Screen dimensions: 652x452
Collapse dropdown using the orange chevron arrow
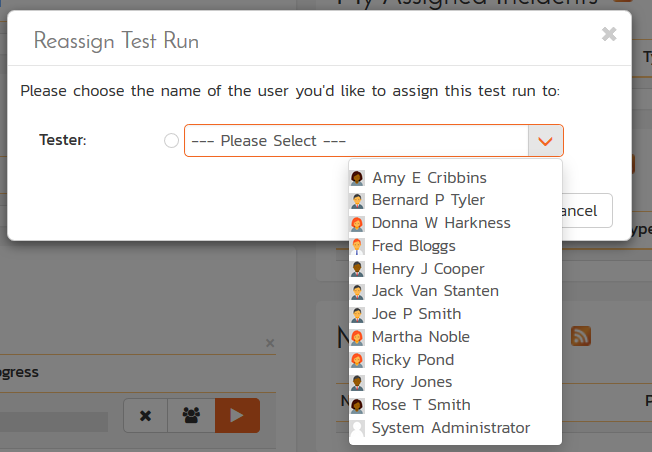pos(545,141)
